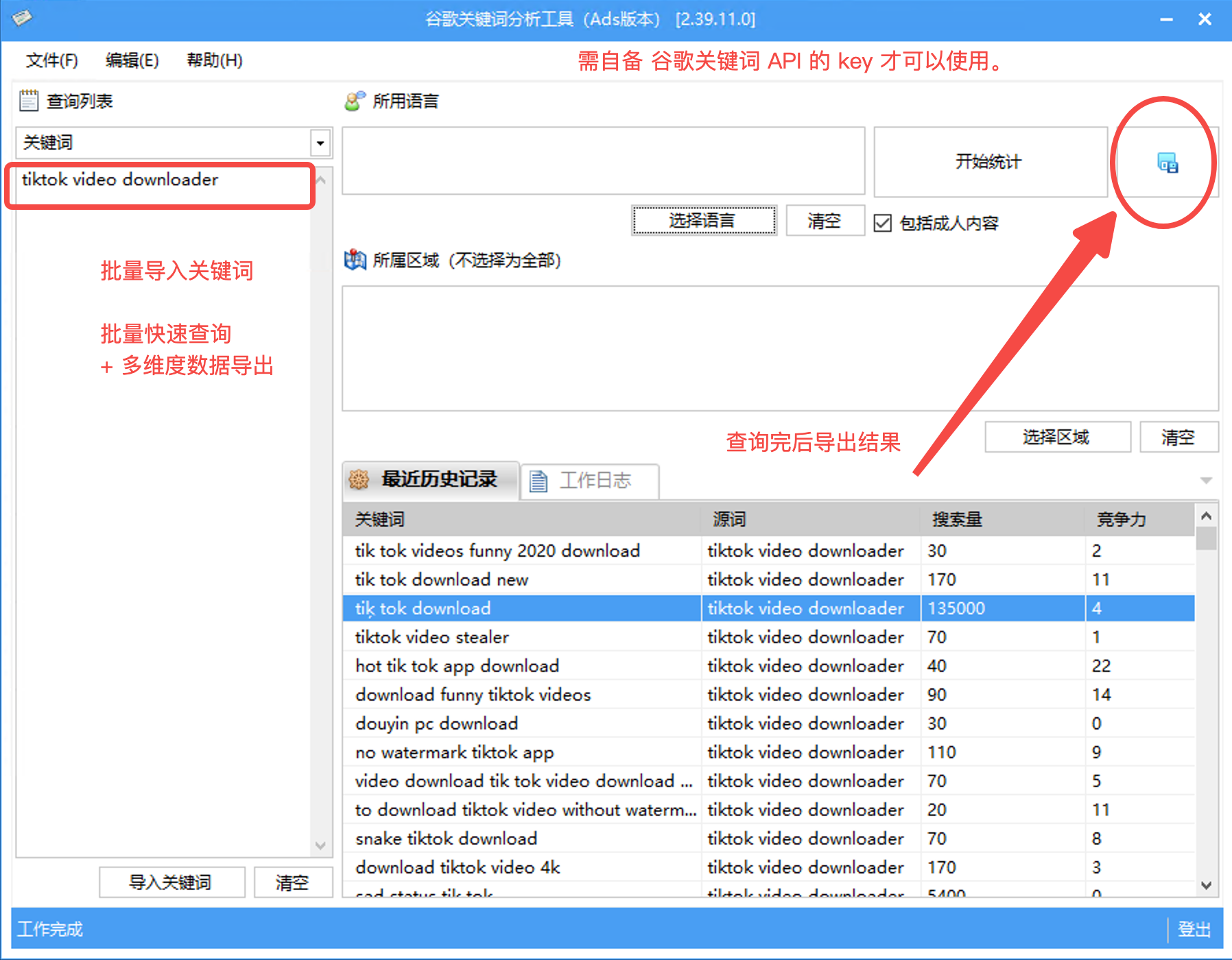Click keyword list scroll down arrow
This screenshot has height=960, width=1232.
[x=320, y=845]
